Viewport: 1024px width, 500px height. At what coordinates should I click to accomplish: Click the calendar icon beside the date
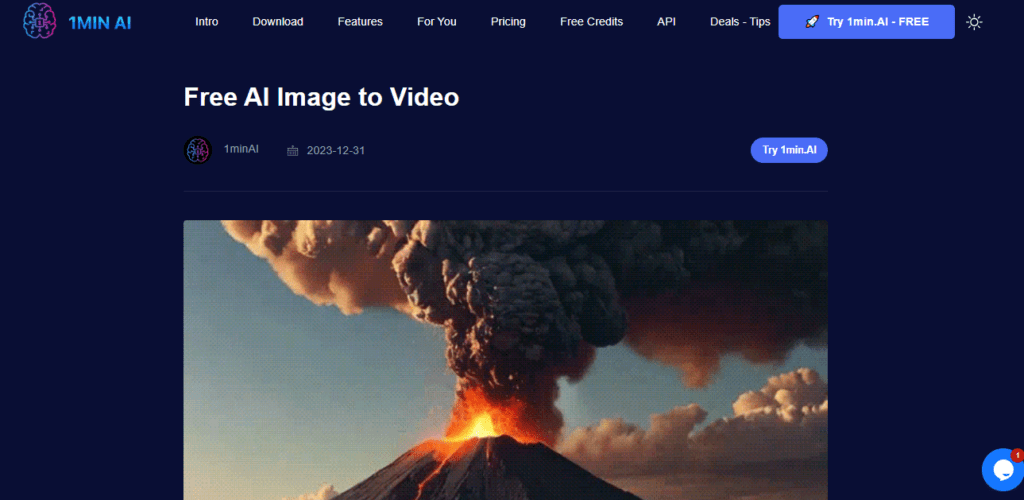pyautogui.click(x=293, y=151)
